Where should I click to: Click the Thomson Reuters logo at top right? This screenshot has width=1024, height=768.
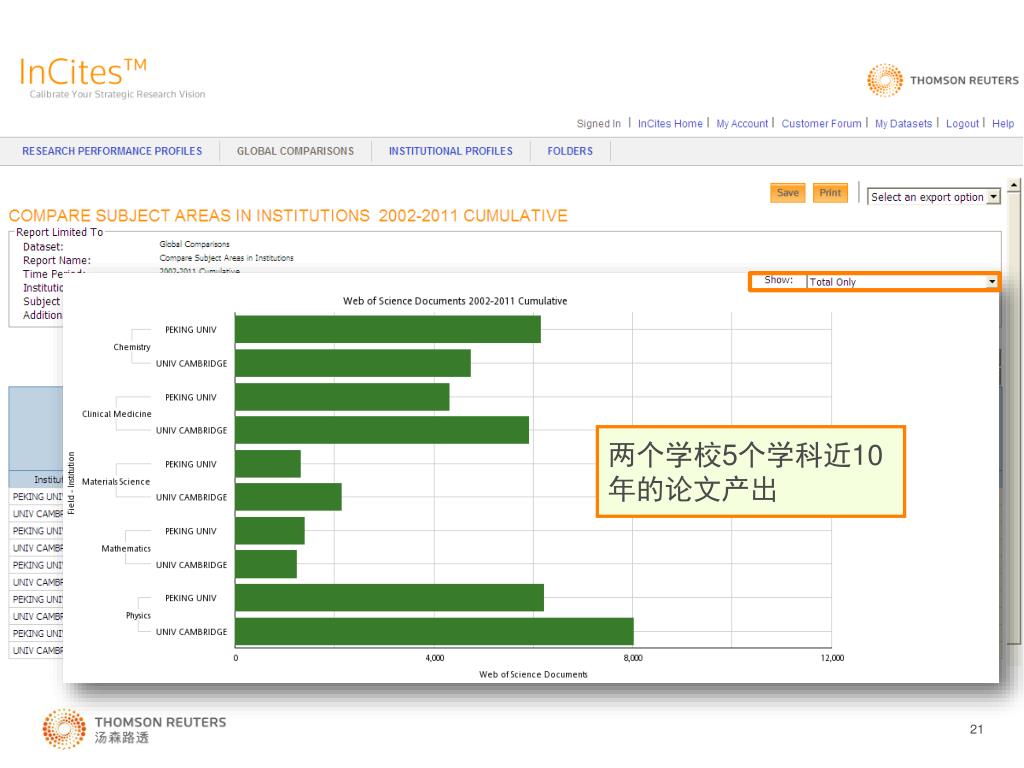[x=942, y=80]
